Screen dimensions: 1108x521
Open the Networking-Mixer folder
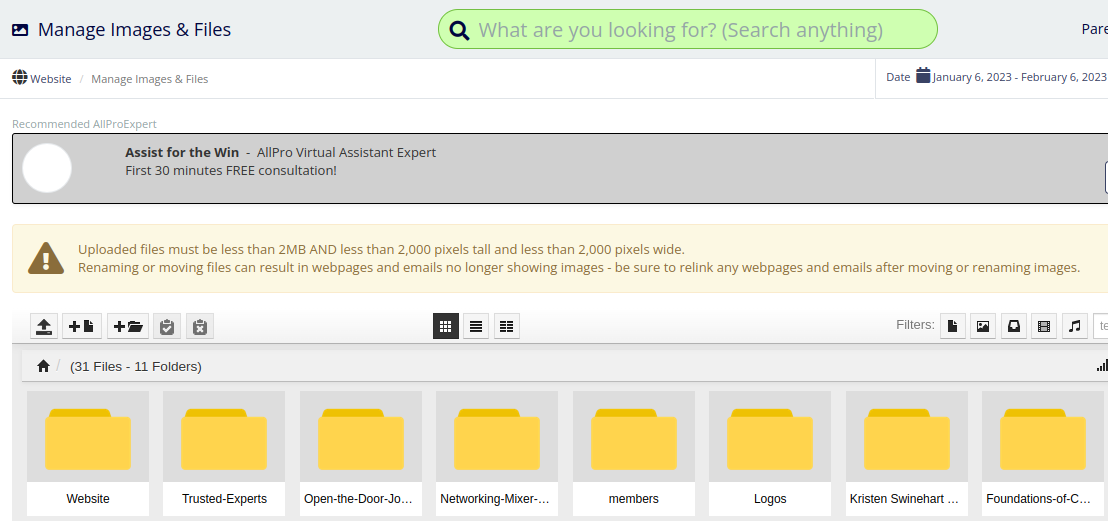(497, 453)
